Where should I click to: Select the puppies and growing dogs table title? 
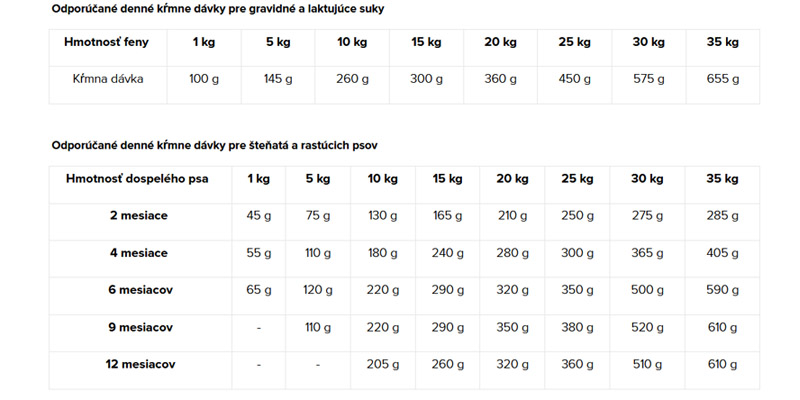[x=214, y=145]
